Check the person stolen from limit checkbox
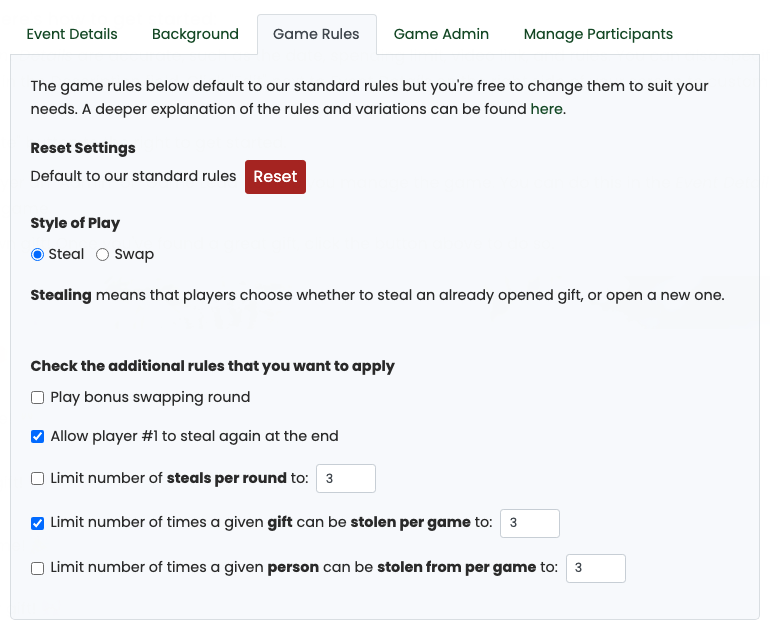Viewport: 770px width, 632px height. coord(38,568)
